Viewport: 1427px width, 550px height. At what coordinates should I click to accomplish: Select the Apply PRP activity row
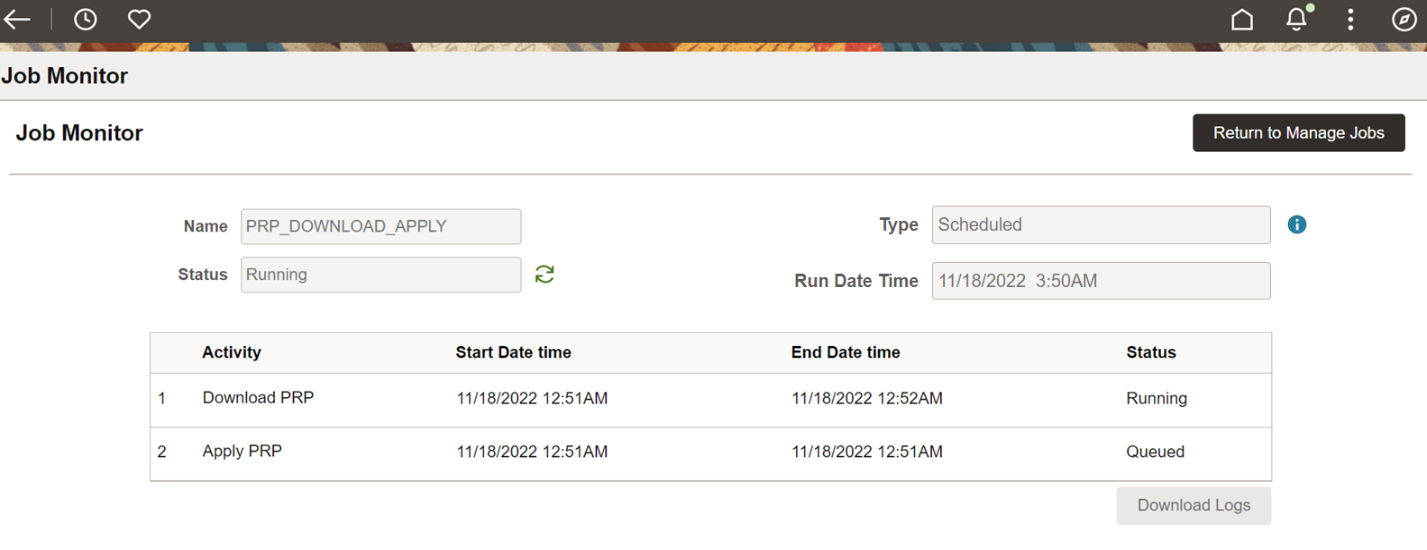(242, 452)
